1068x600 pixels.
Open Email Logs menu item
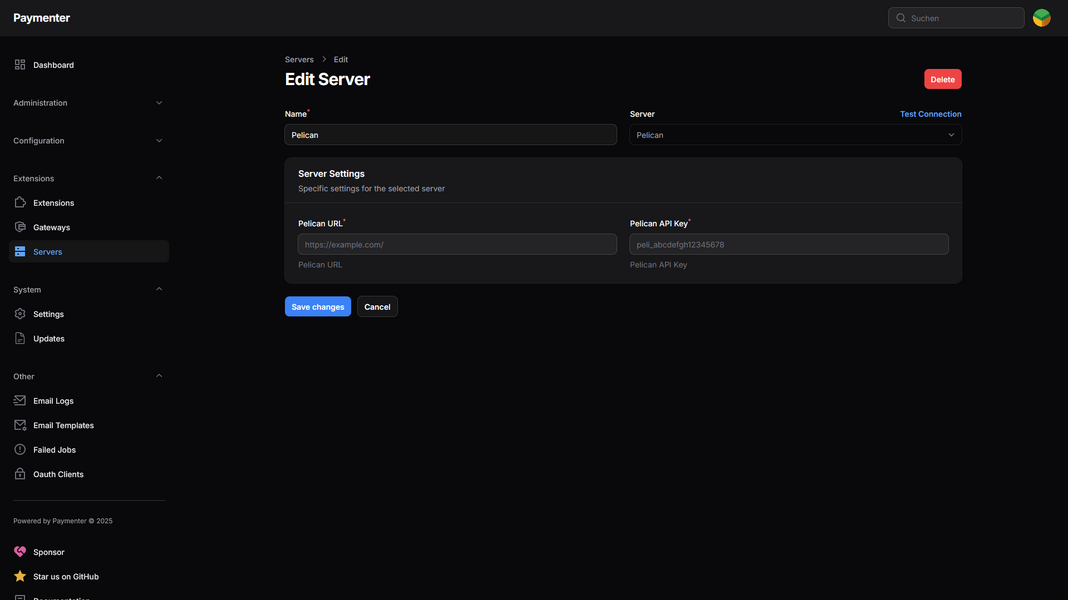click(89, 400)
